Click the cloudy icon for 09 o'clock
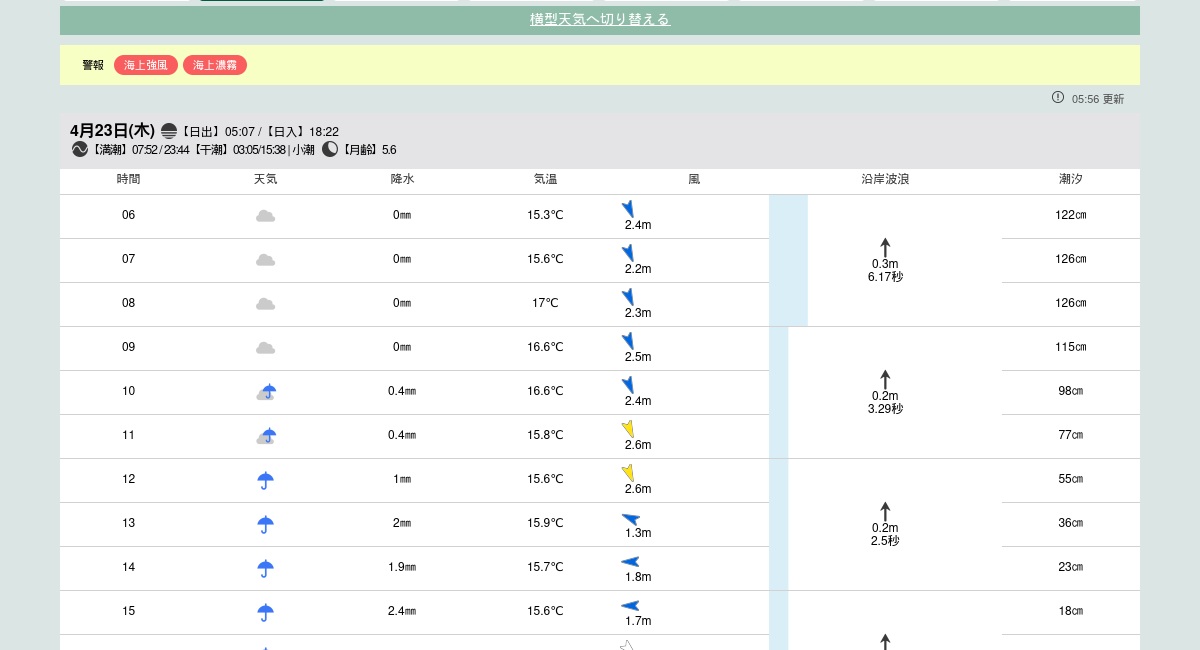The image size is (1200, 650). click(x=265, y=348)
